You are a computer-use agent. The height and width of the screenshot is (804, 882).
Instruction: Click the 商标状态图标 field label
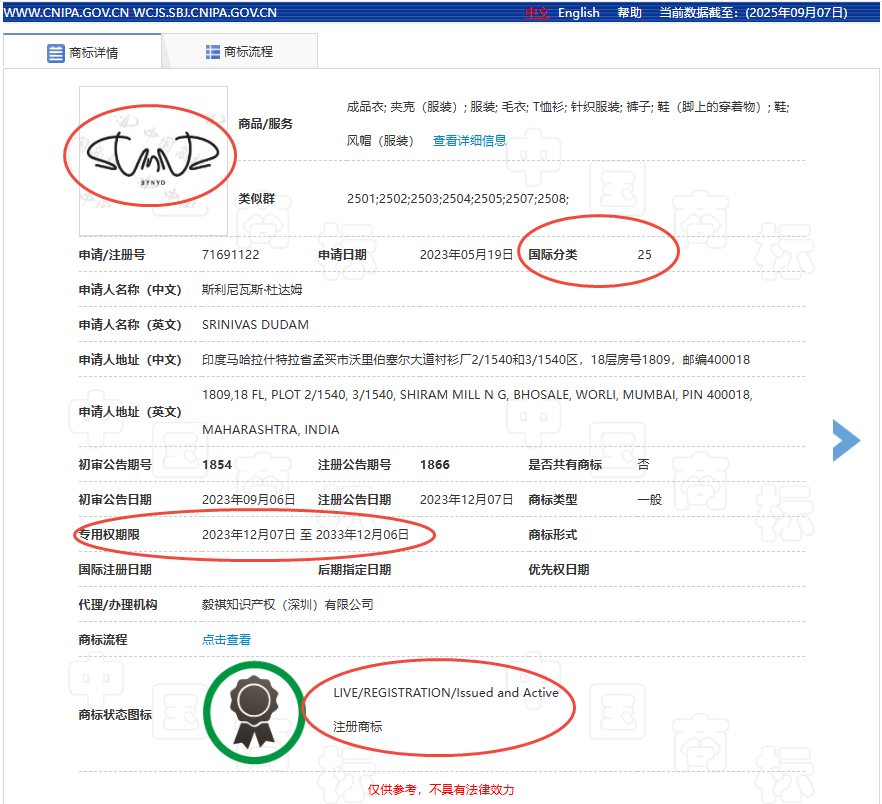click(x=115, y=715)
